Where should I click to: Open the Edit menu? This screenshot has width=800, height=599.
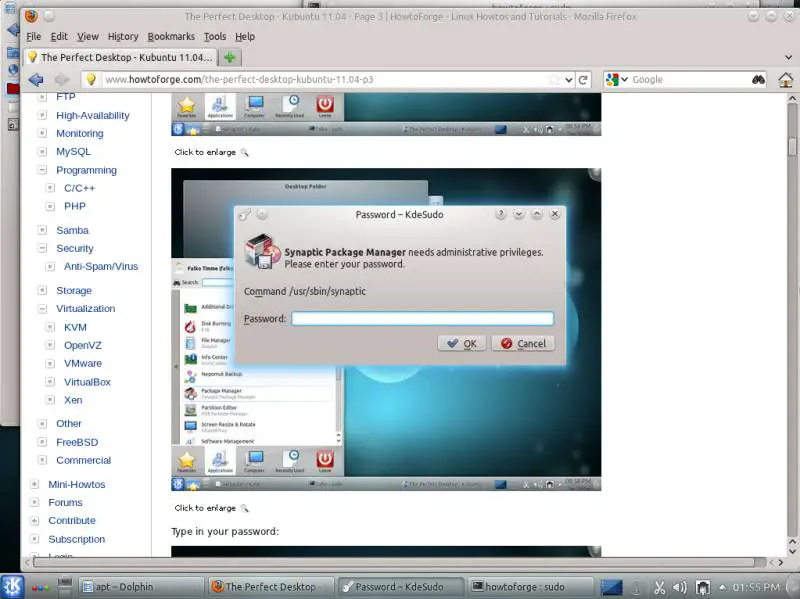pyautogui.click(x=59, y=37)
